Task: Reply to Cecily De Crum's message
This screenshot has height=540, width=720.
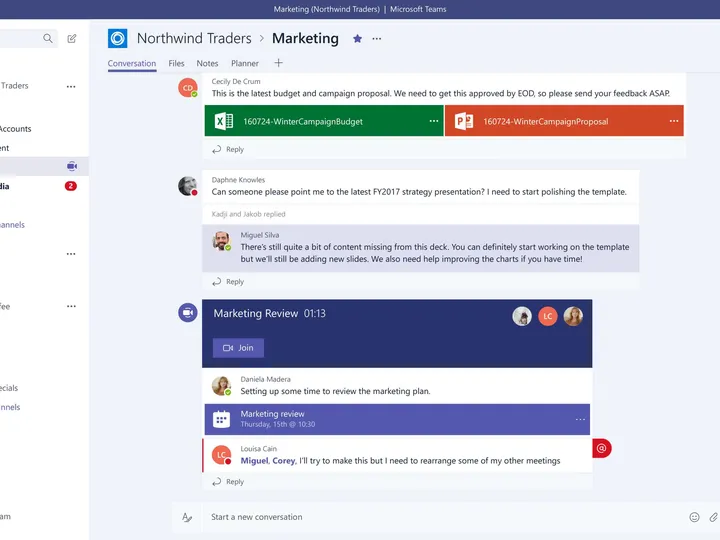Action: click(x=228, y=149)
